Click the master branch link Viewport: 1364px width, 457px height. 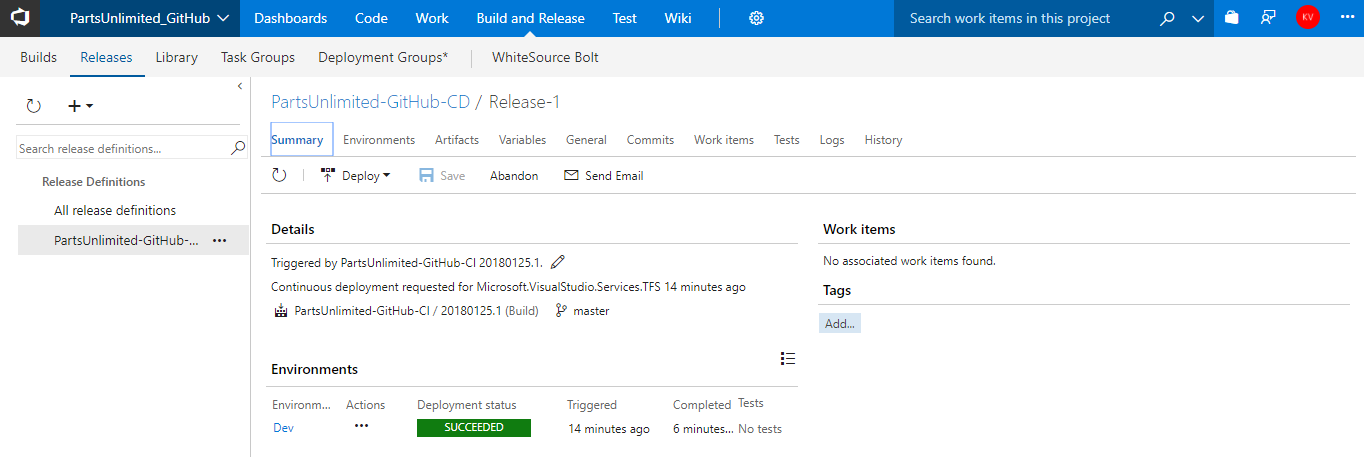(591, 311)
